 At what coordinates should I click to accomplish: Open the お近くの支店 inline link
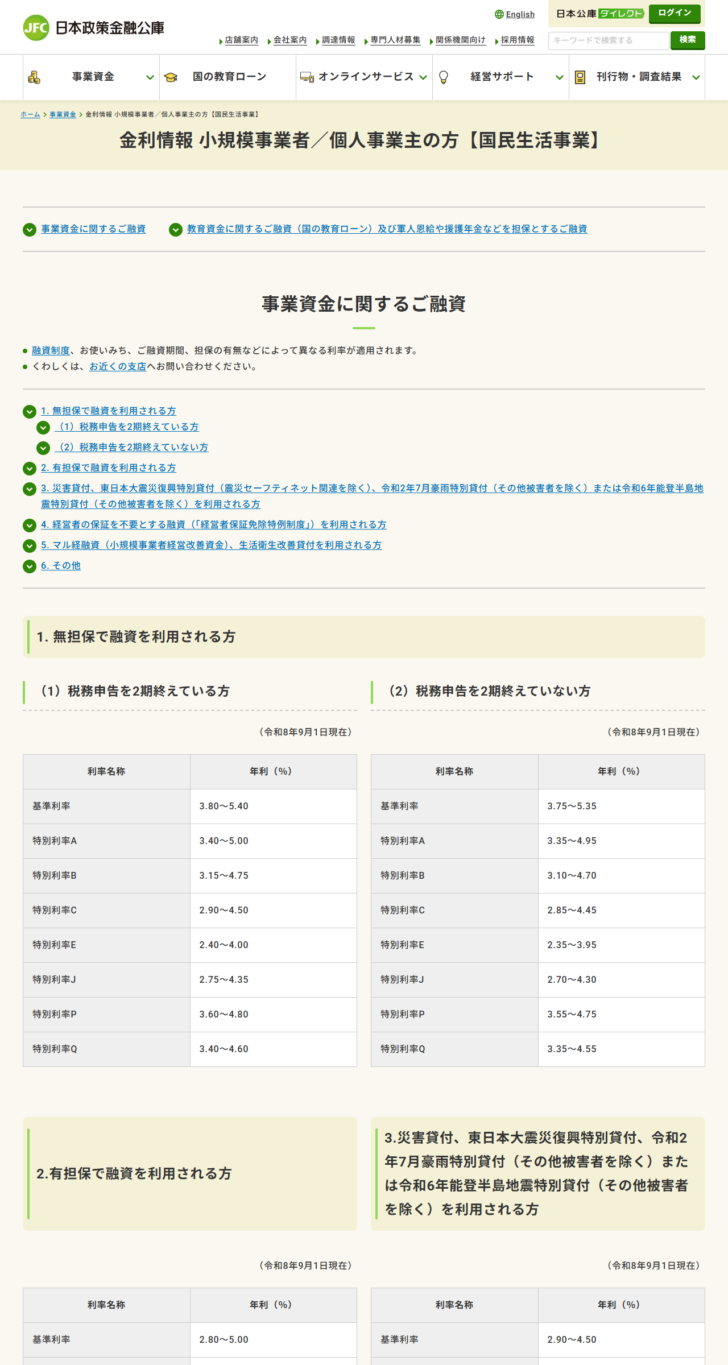coord(117,367)
